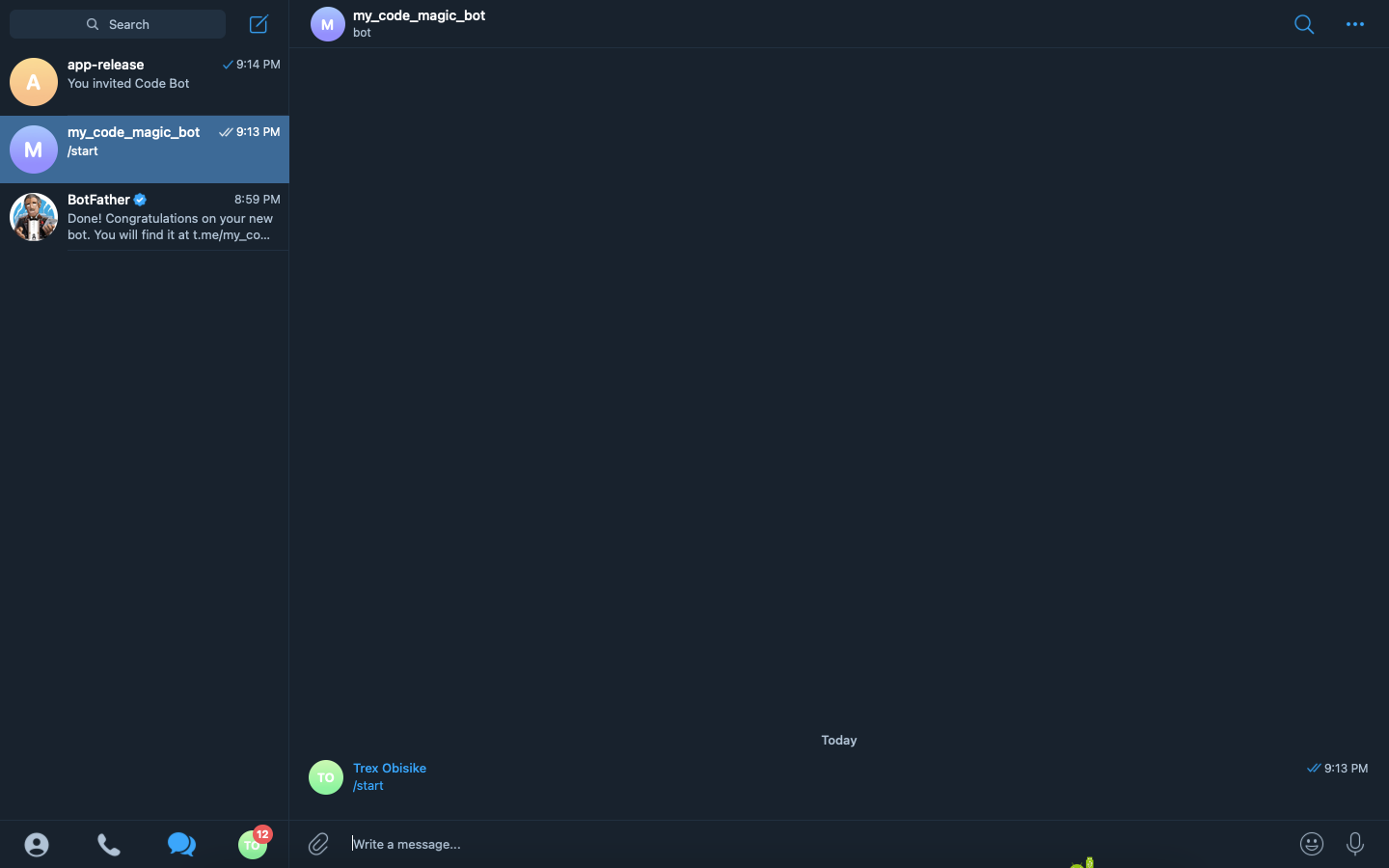Click the TO avatar beside the message
Viewport: 1389px width, 868px height.
[326, 777]
